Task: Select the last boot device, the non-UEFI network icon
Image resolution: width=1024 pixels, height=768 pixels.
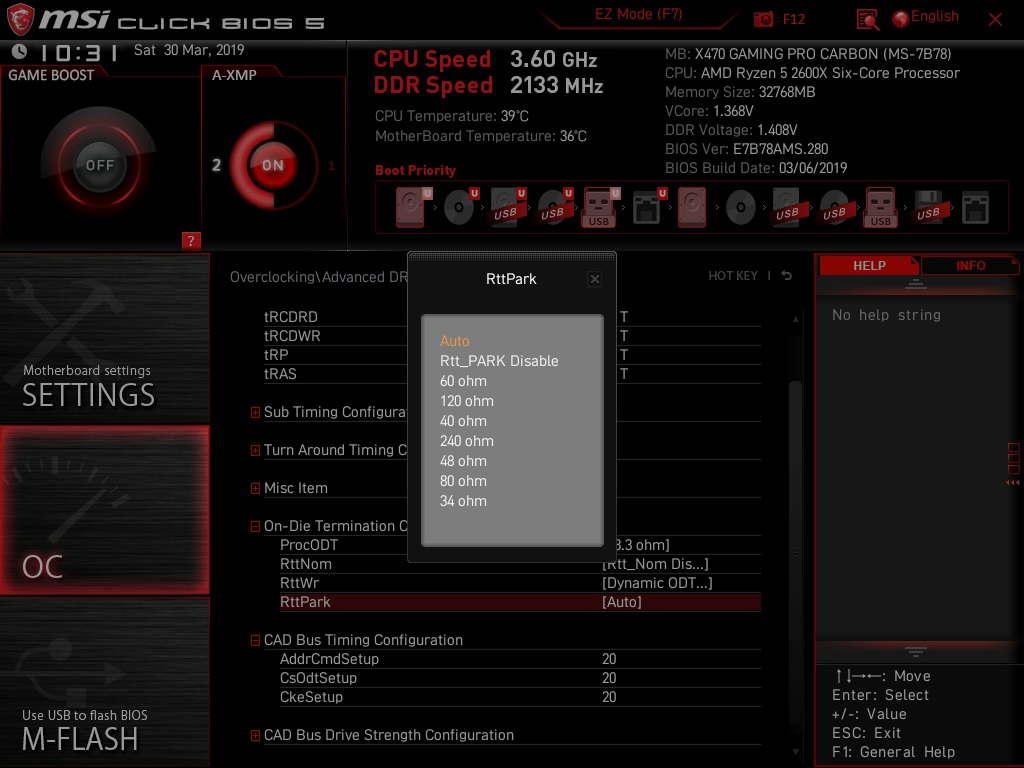Action: point(976,208)
